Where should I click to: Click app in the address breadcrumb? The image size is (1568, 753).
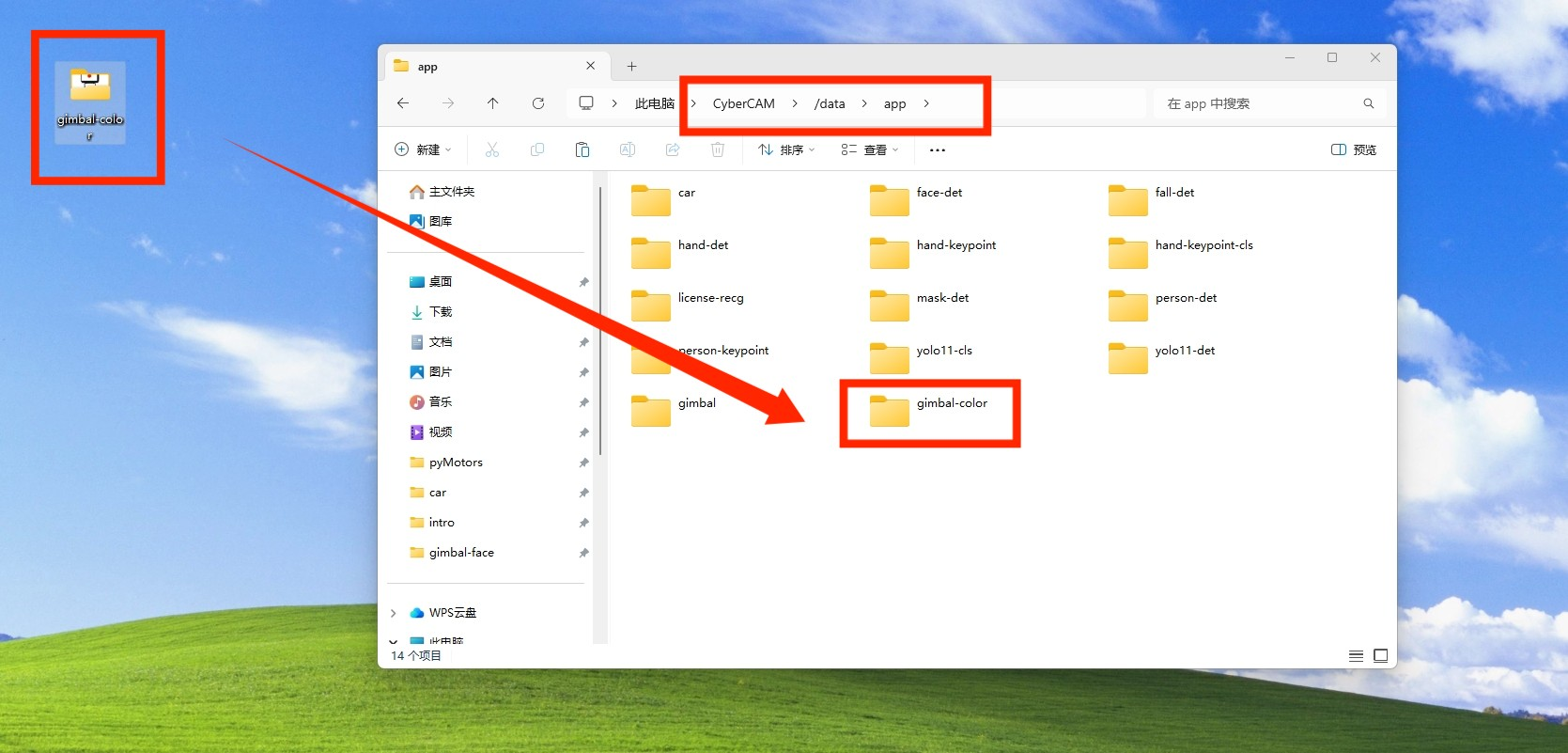point(894,103)
